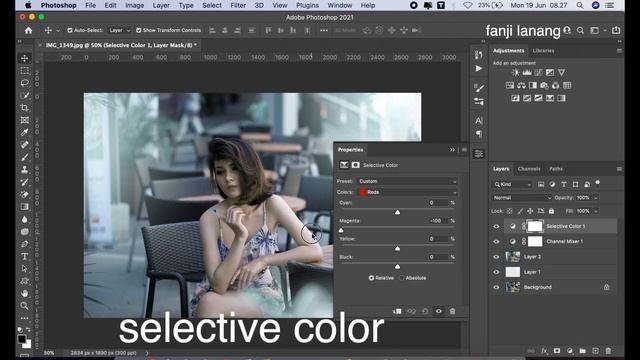Select the Type tool

click(x=24, y=256)
